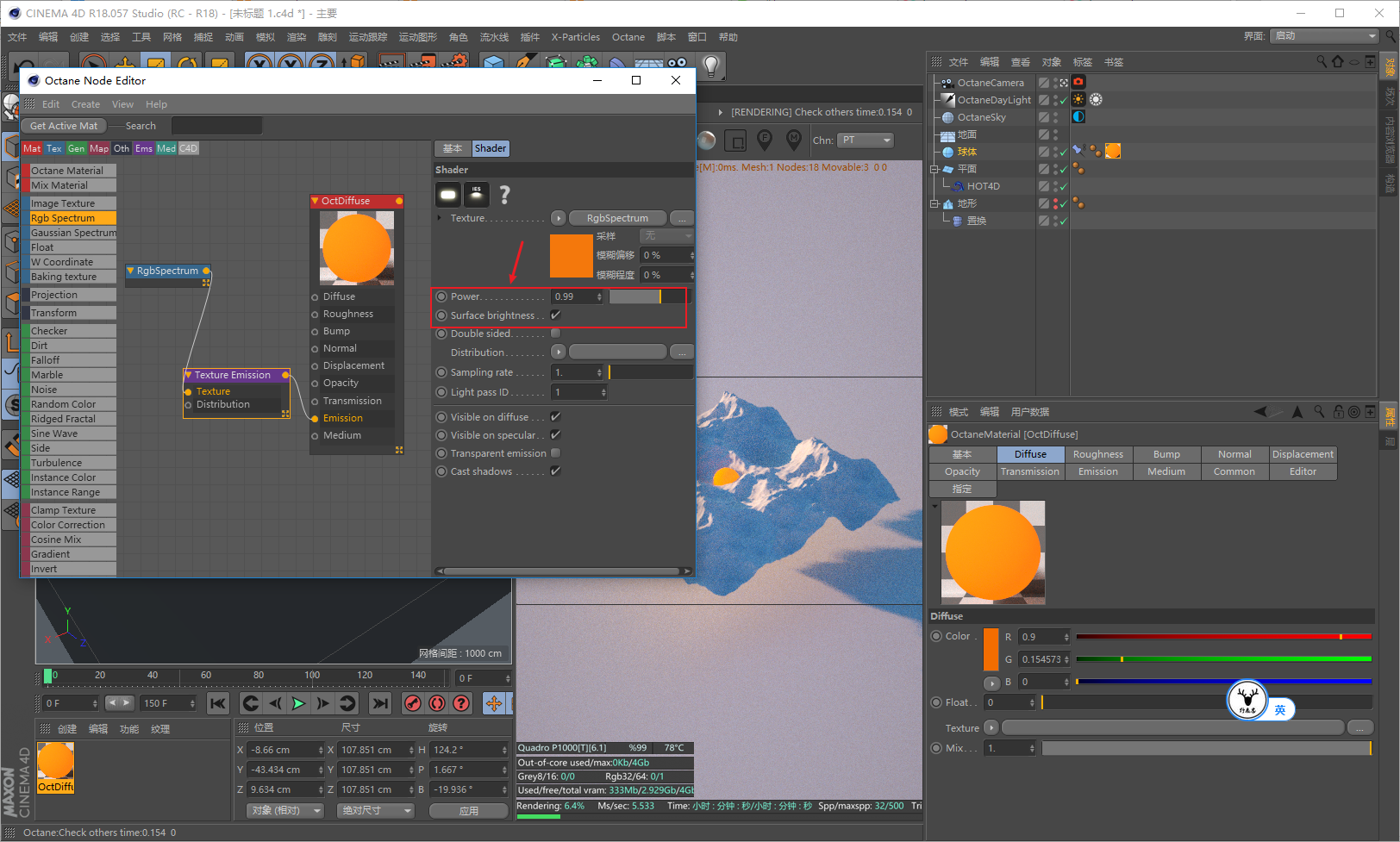The height and width of the screenshot is (842, 1400).
Task: Step back one frame
Action: click(275, 703)
